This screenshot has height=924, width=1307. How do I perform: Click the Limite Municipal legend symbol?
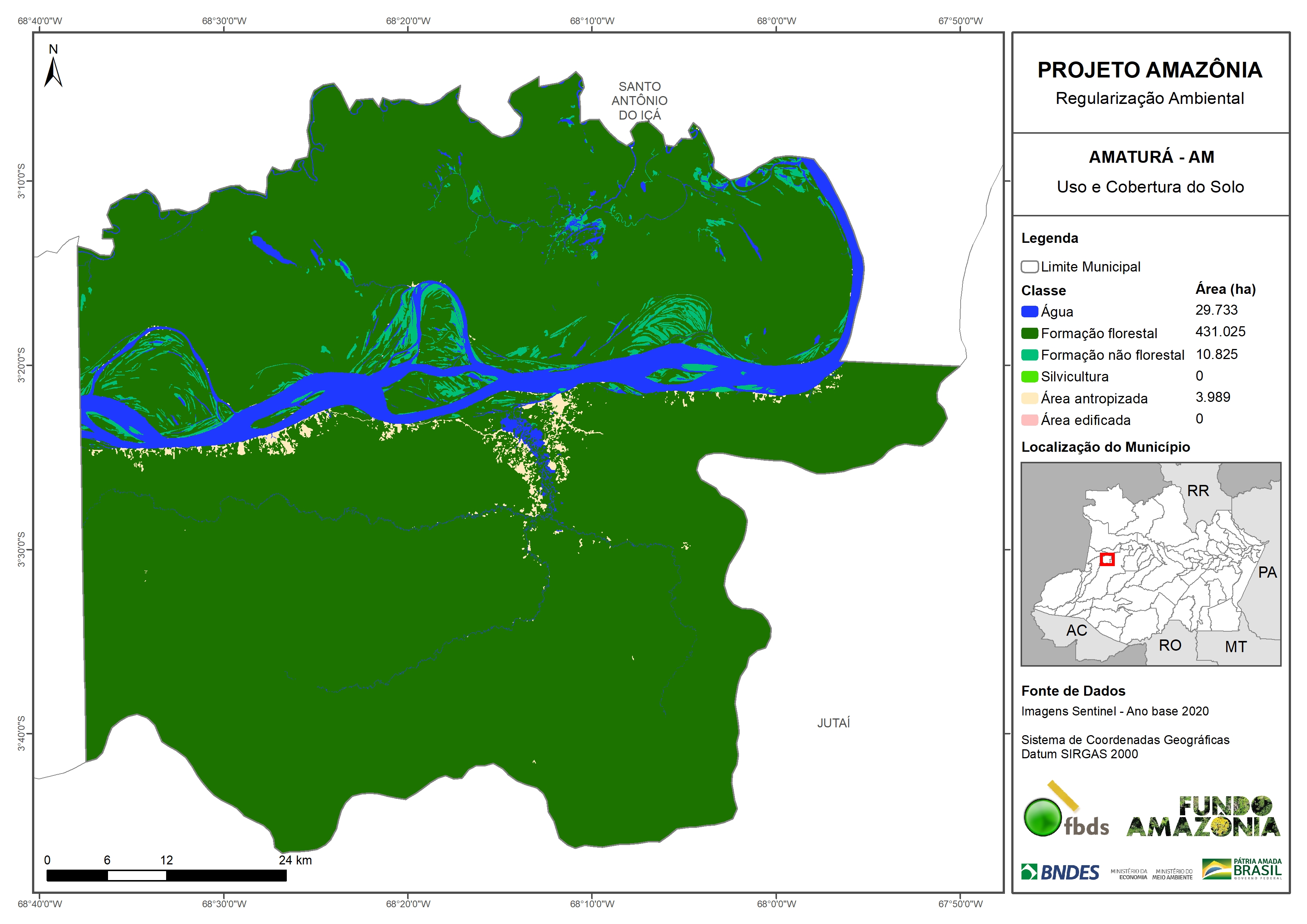click(x=1029, y=267)
